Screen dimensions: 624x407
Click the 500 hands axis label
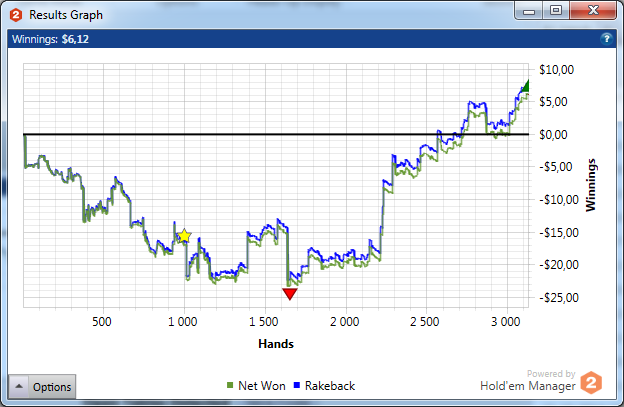[x=102, y=321]
